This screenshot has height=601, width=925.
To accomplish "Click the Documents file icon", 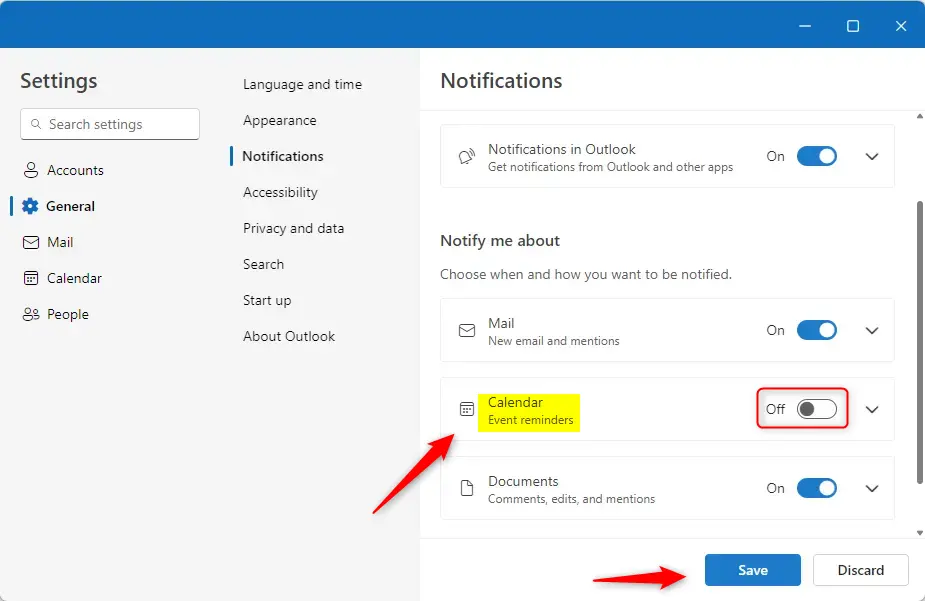I will [x=467, y=488].
